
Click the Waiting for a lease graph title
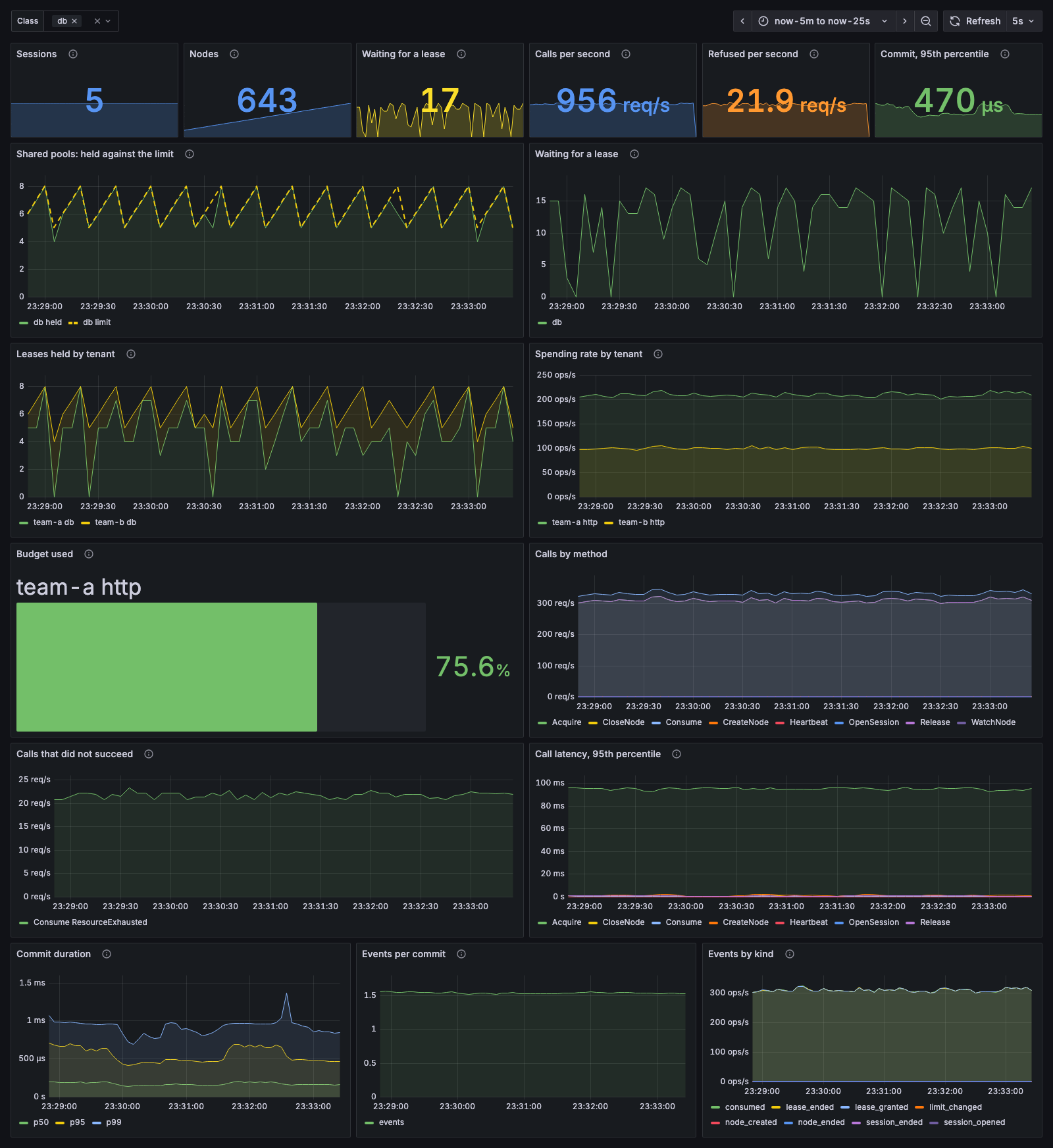pos(577,154)
